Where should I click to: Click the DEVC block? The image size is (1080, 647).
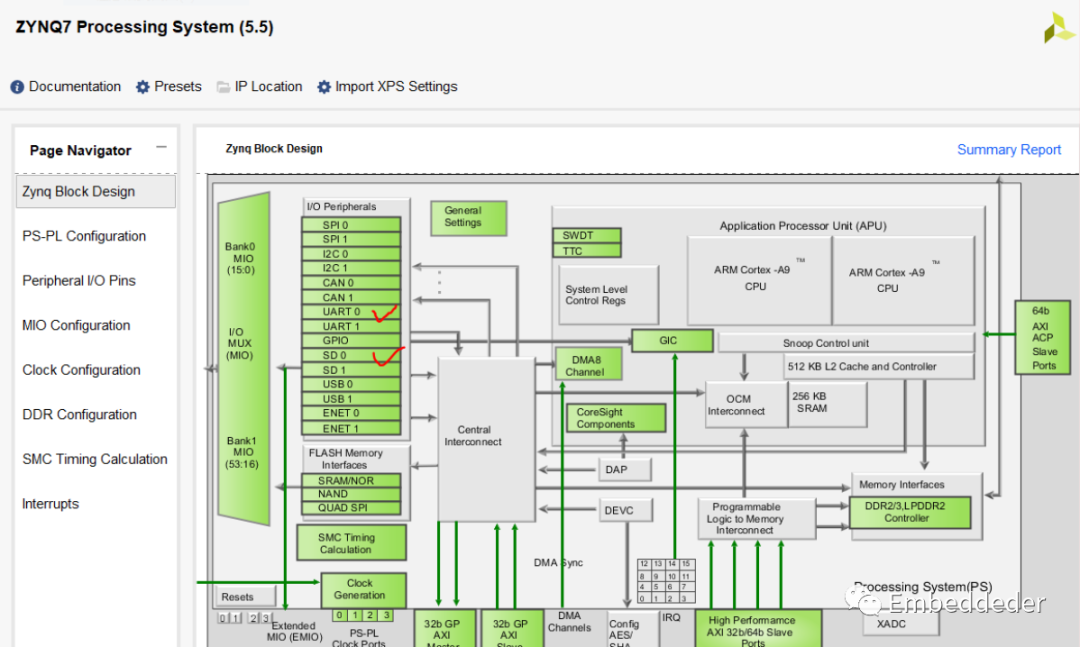click(x=625, y=511)
